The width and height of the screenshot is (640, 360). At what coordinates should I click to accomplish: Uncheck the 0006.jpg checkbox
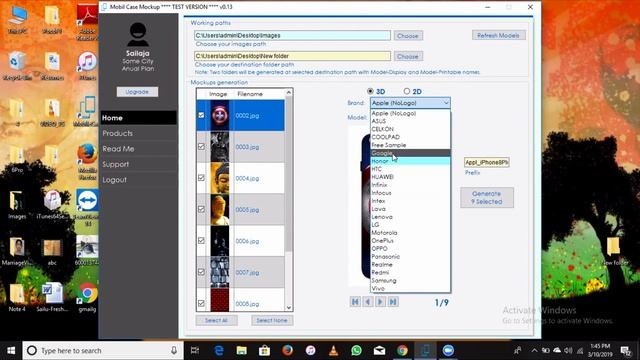click(x=201, y=241)
